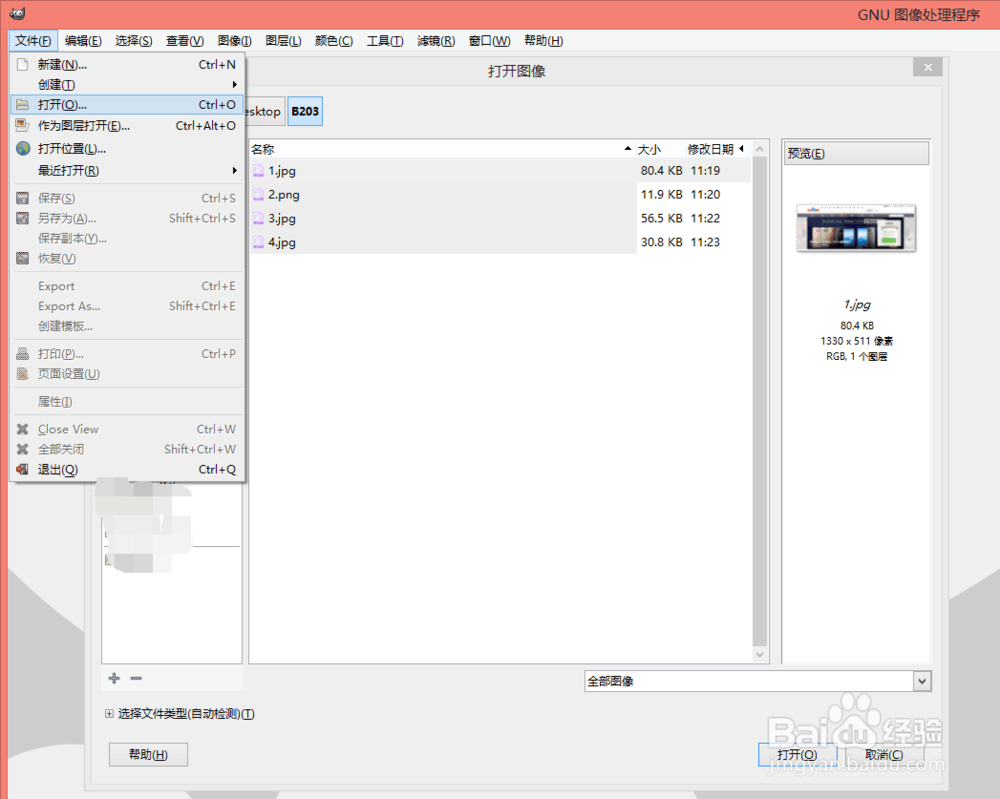Open the 滤镜 menu

coord(436,41)
